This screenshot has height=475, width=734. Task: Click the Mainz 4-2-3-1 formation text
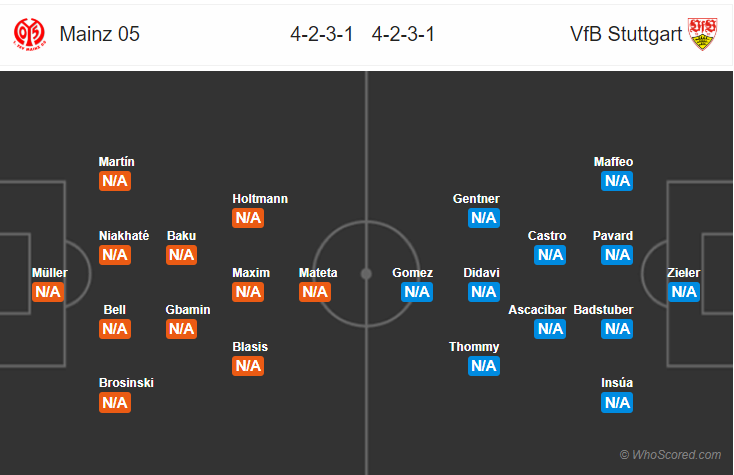pyautogui.click(x=322, y=34)
